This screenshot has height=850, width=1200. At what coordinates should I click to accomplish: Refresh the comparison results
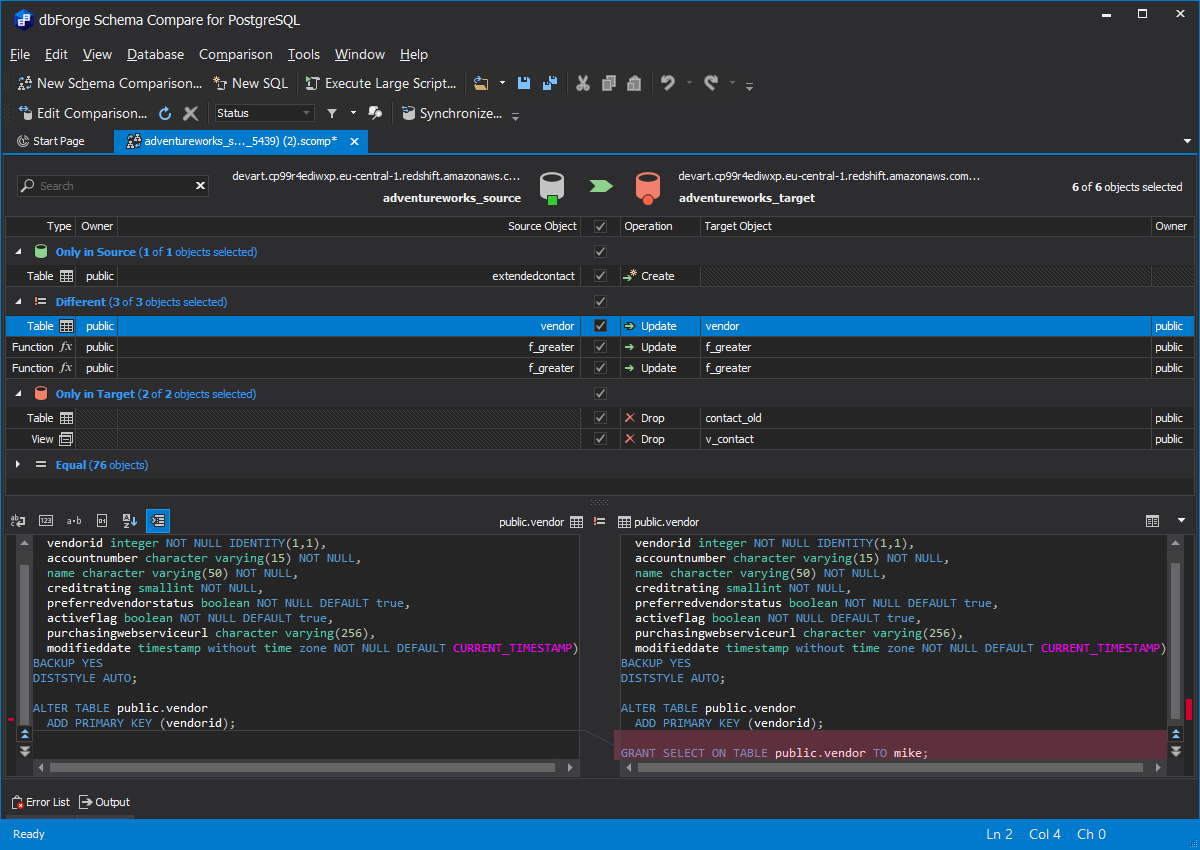165,113
